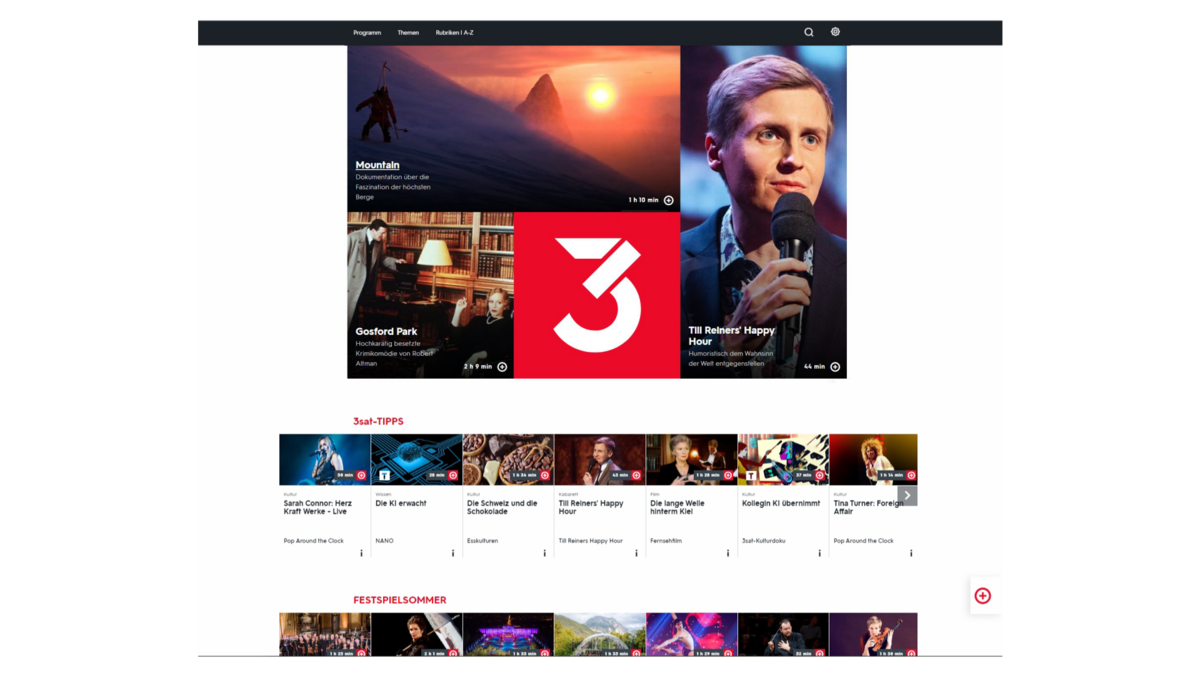This screenshot has height=675, width=1200.
Task: Open the Sarah Connor concert thumbnail
Action: pyautogui.click(x=324, y=458)
